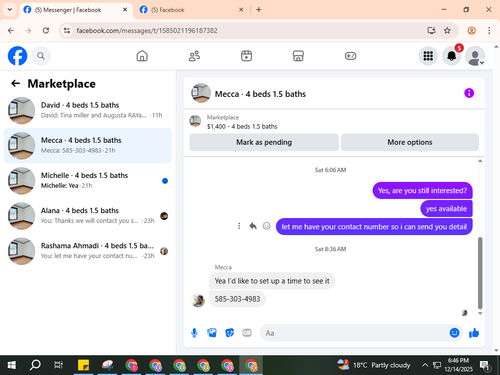Open the Friends icon in top navigation

(x=194, y=56)
